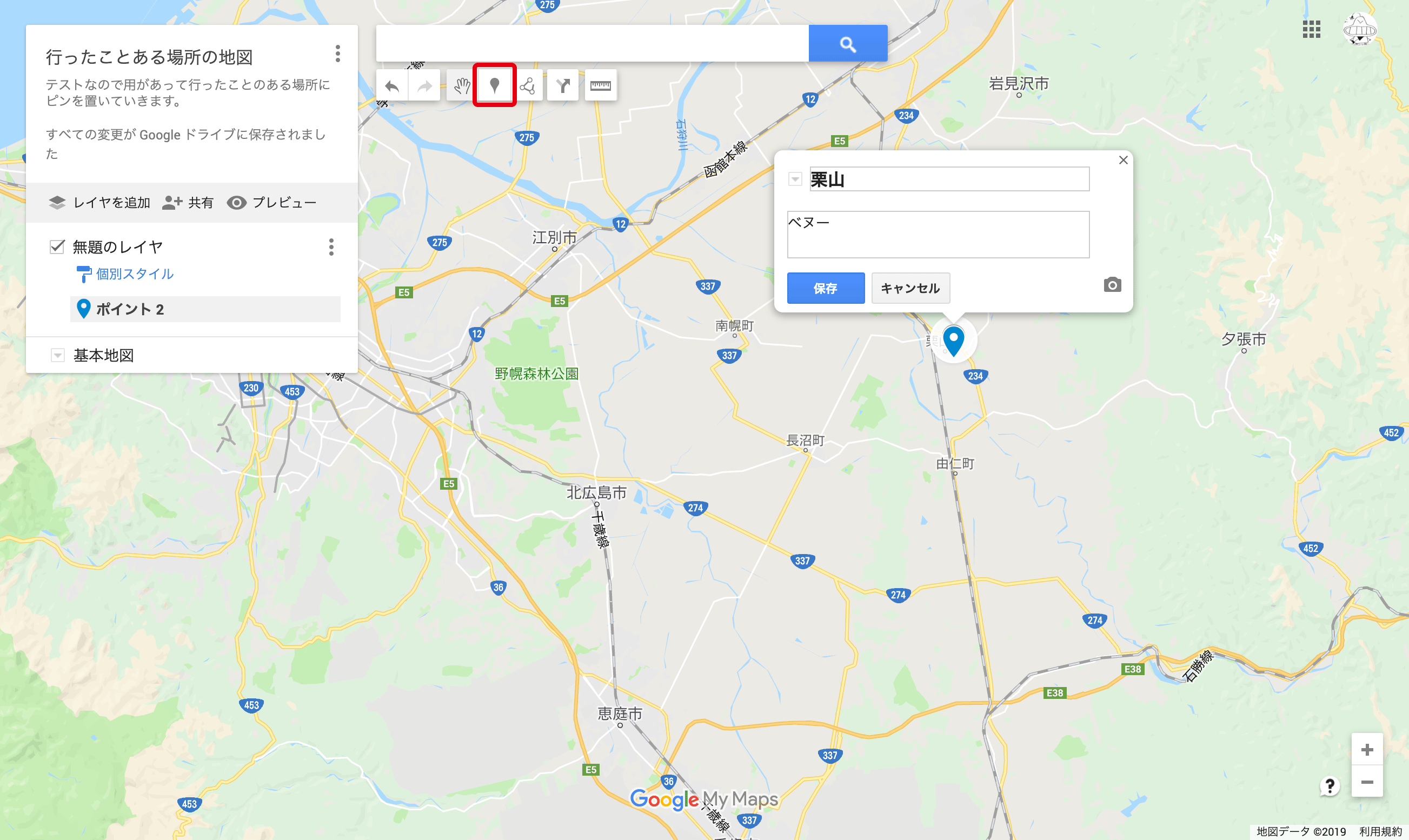The image size is (1409, 840).
Task: Select the ruler measure distance tool
Action: (x=601, y=85)
